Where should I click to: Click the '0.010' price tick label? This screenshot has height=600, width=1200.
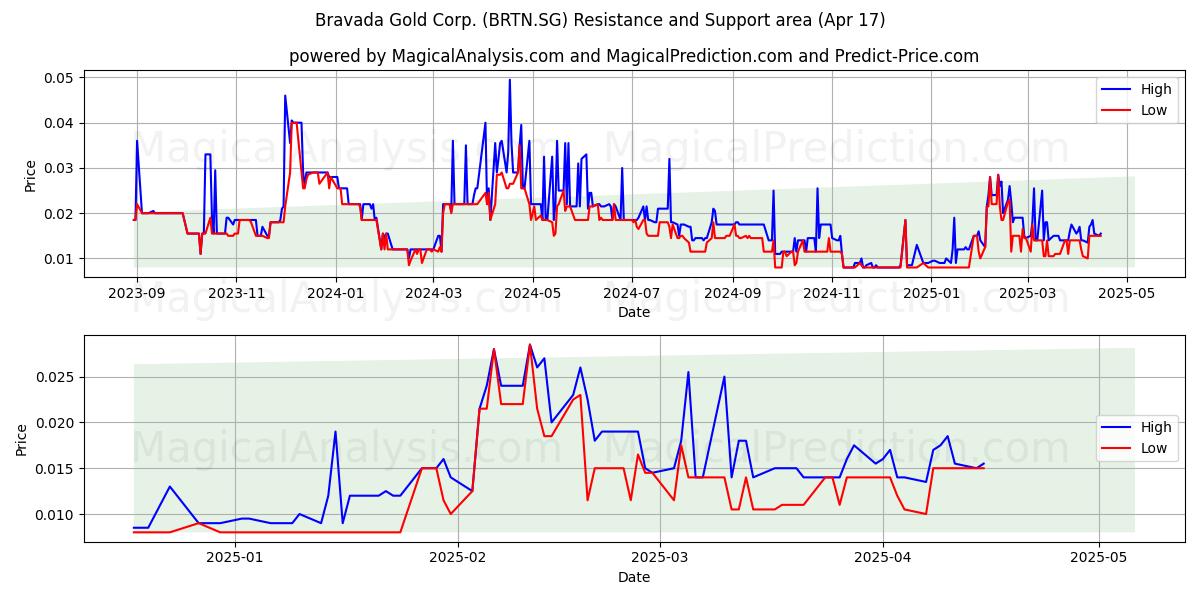tap(56, 515)
